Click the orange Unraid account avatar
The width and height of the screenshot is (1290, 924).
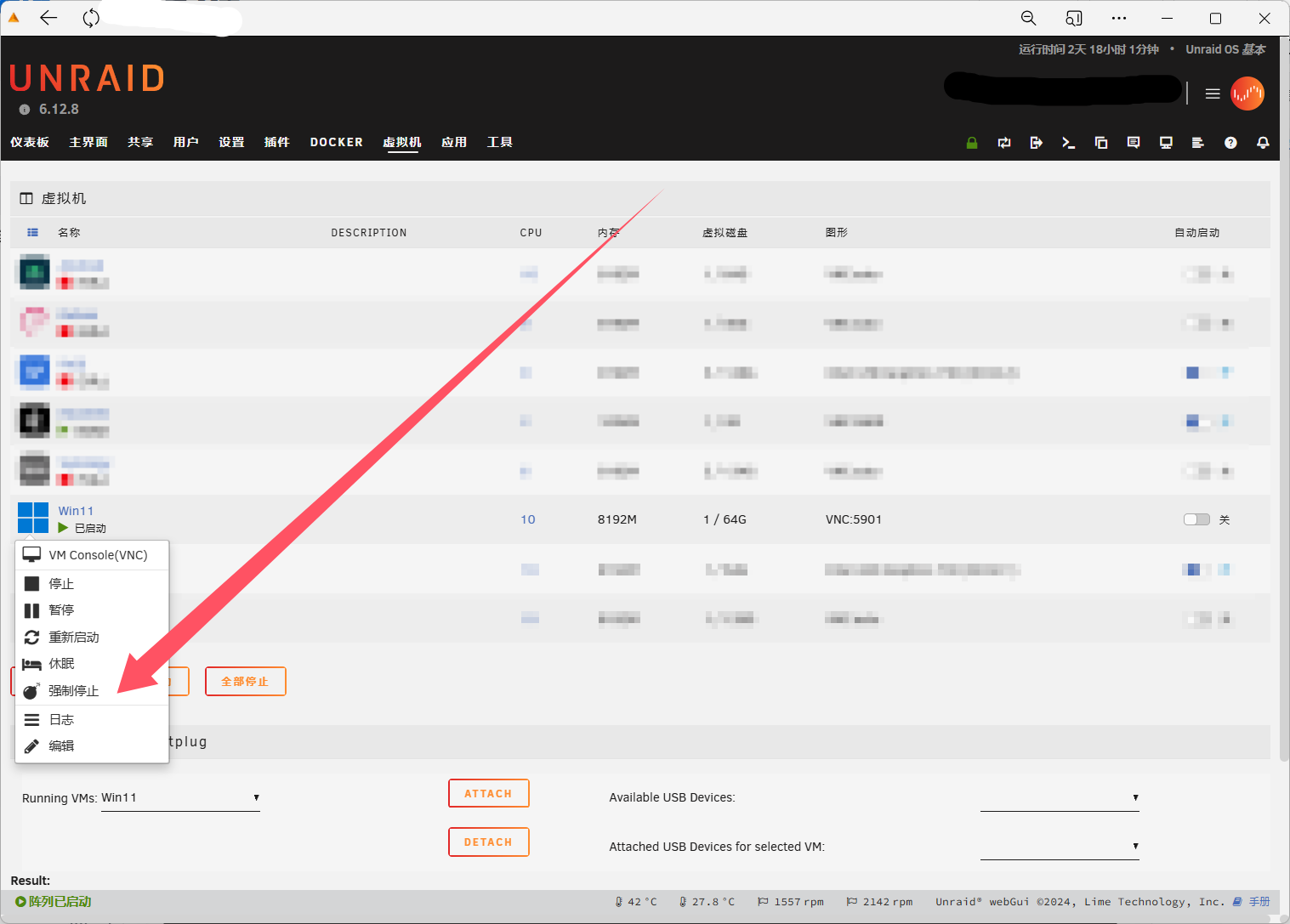(x=1247, y=94)
